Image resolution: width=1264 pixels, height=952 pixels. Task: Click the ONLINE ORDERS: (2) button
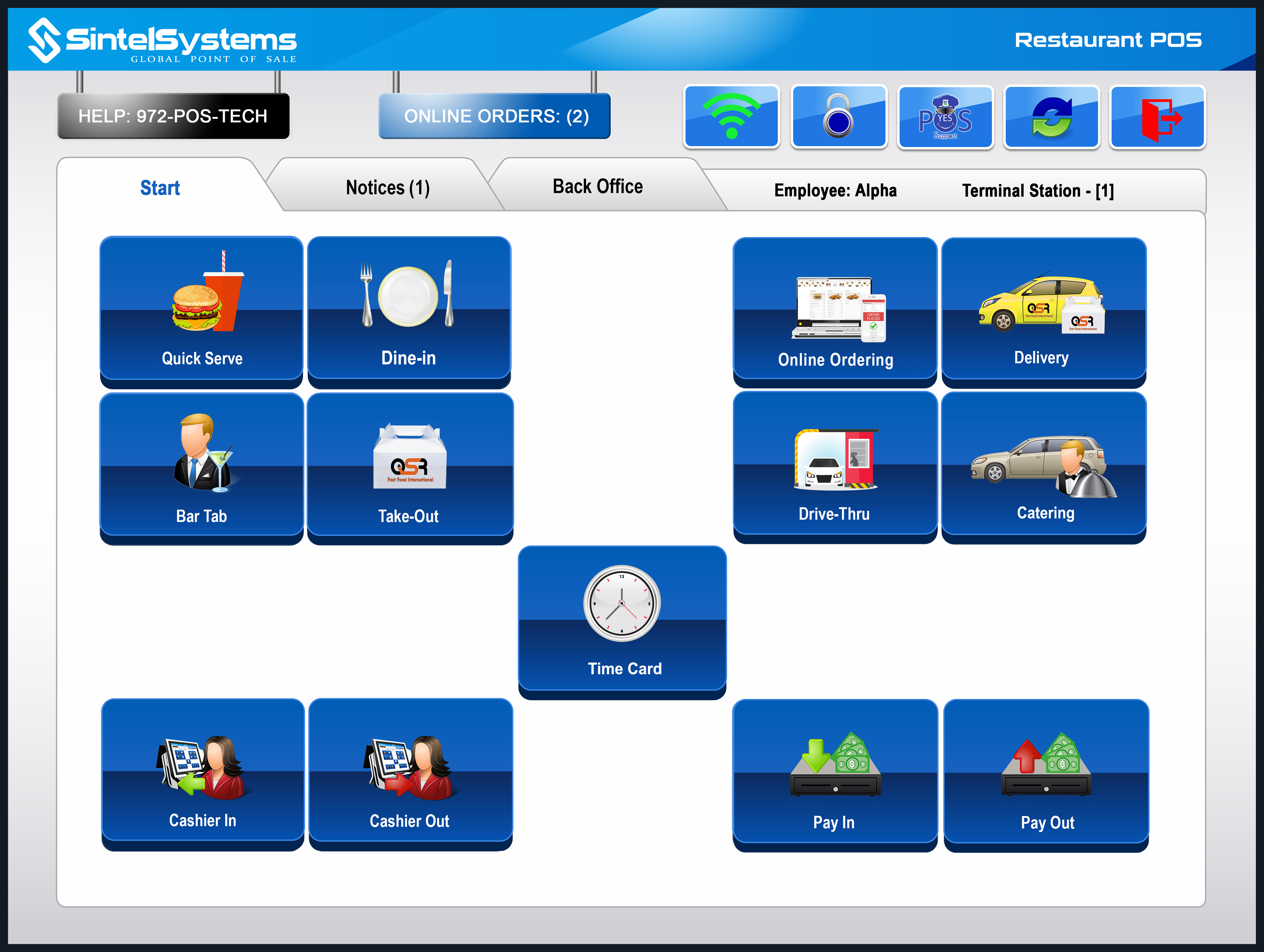pyautogui.click(x=495, y=116)
